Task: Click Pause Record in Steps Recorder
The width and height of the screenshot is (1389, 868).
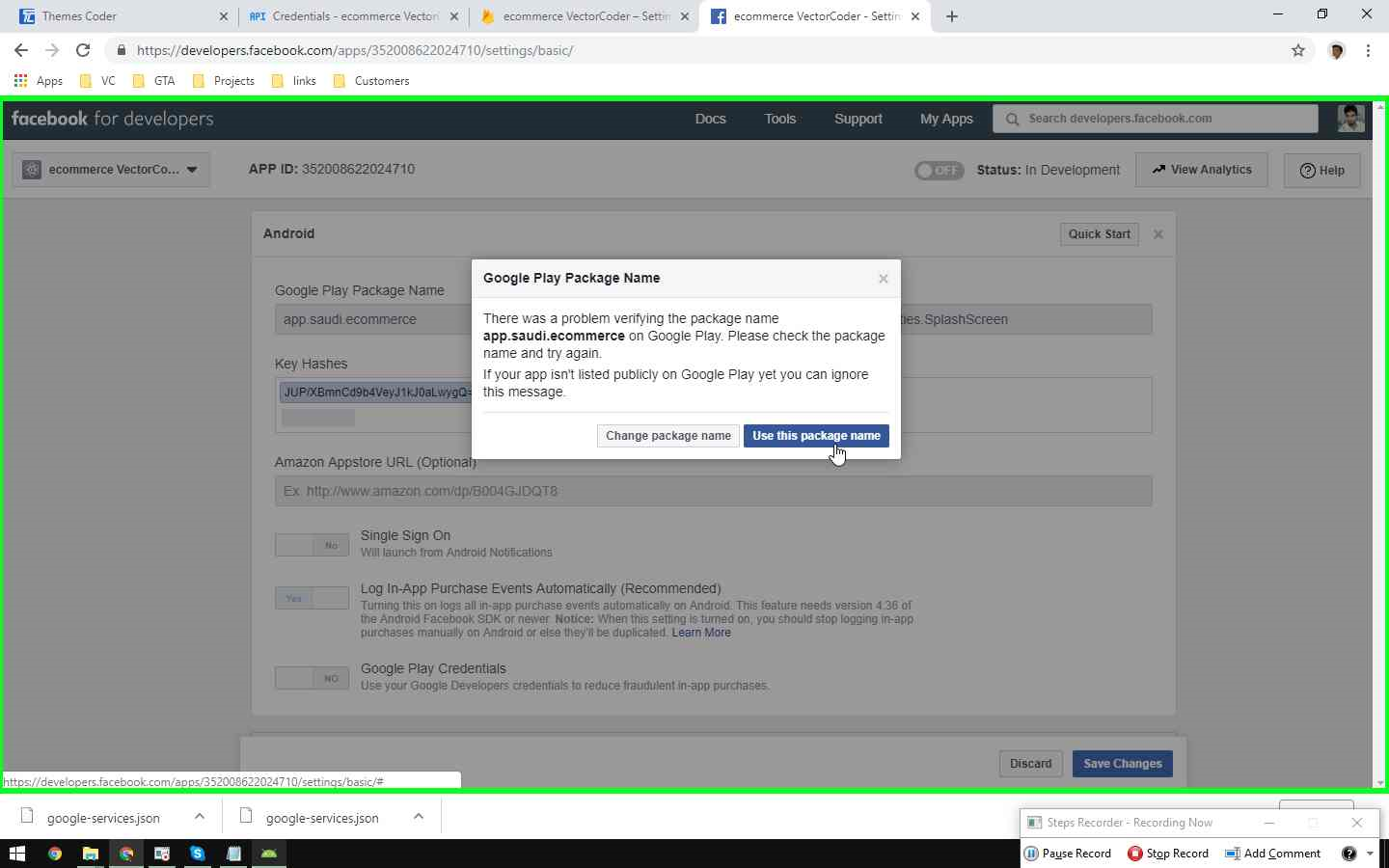Action: pyautogui.click(x=1067, y=854)
